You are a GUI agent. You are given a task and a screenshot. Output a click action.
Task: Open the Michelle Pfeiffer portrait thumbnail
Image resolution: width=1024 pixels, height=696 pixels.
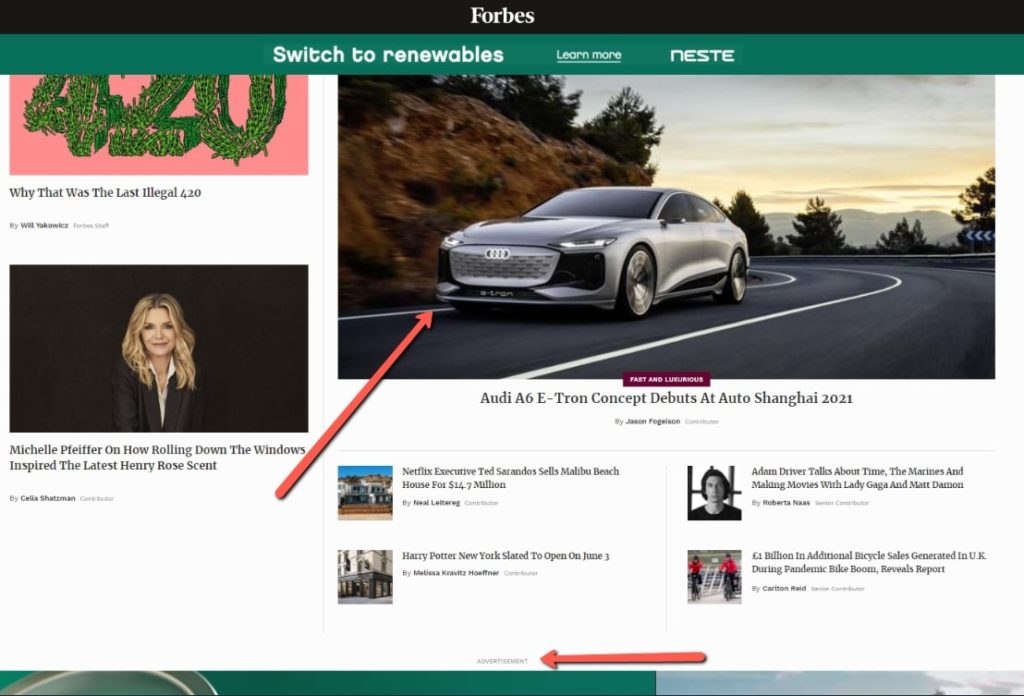pyautogui.click(x=159, y=348)
